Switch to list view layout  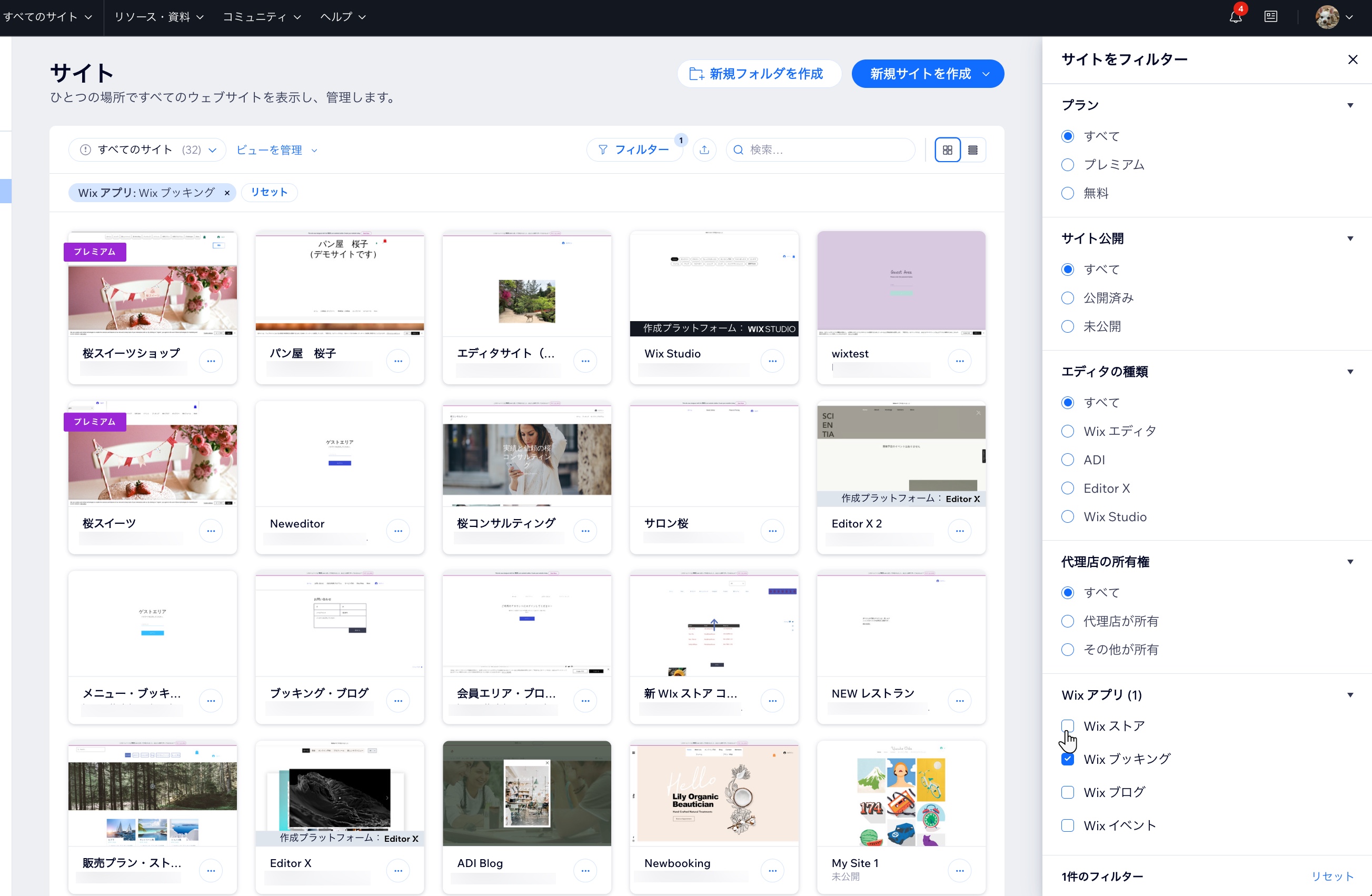(972, 150)
